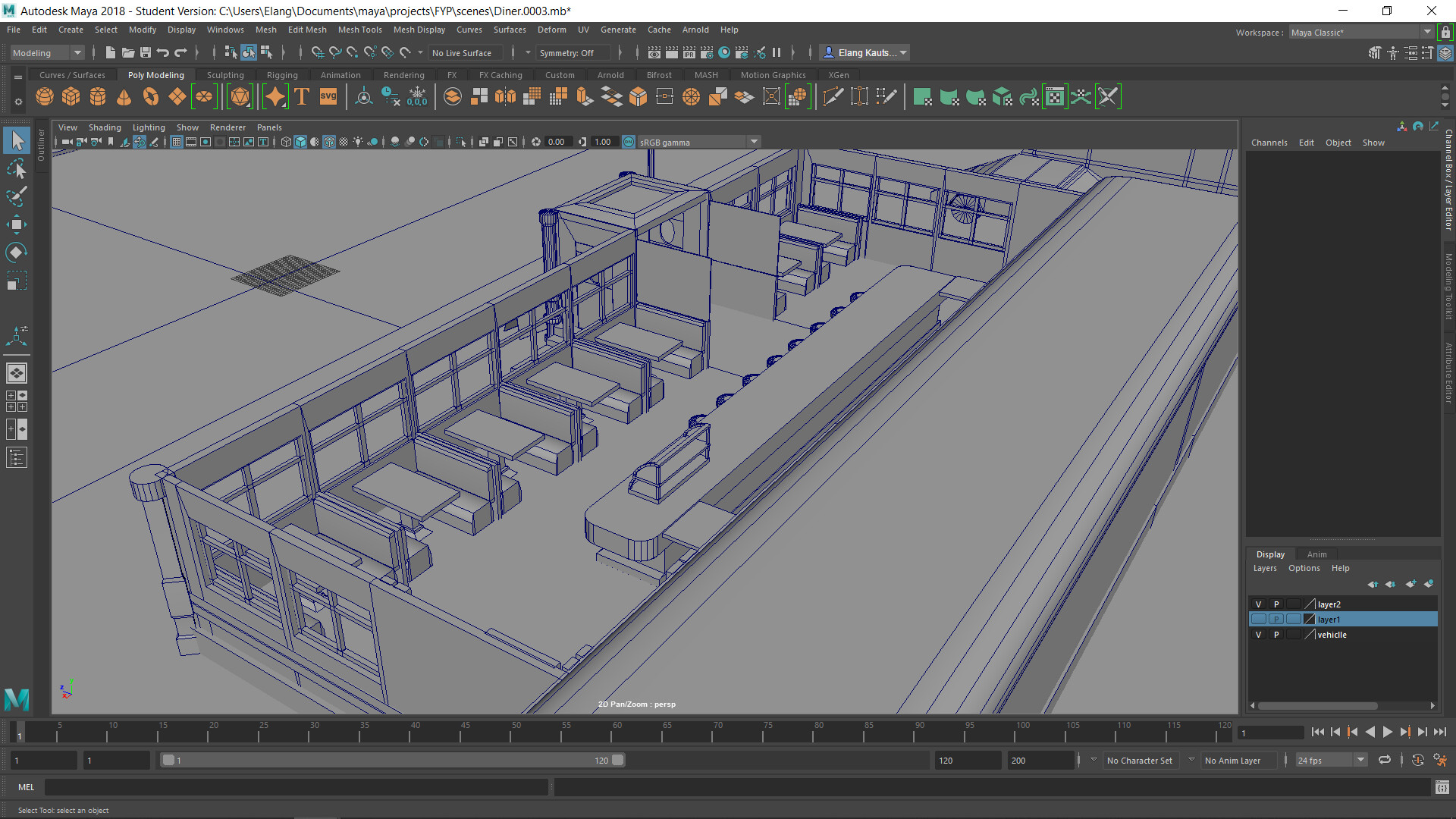1456x819 pixels.
Task: Switch to the Anim tab
Action: point(1316,554)
